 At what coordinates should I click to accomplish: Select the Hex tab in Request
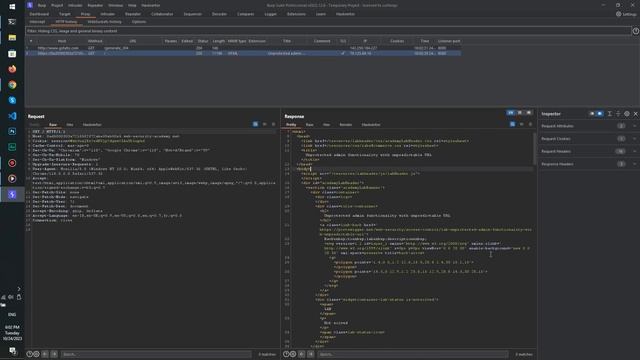[70, 124]
